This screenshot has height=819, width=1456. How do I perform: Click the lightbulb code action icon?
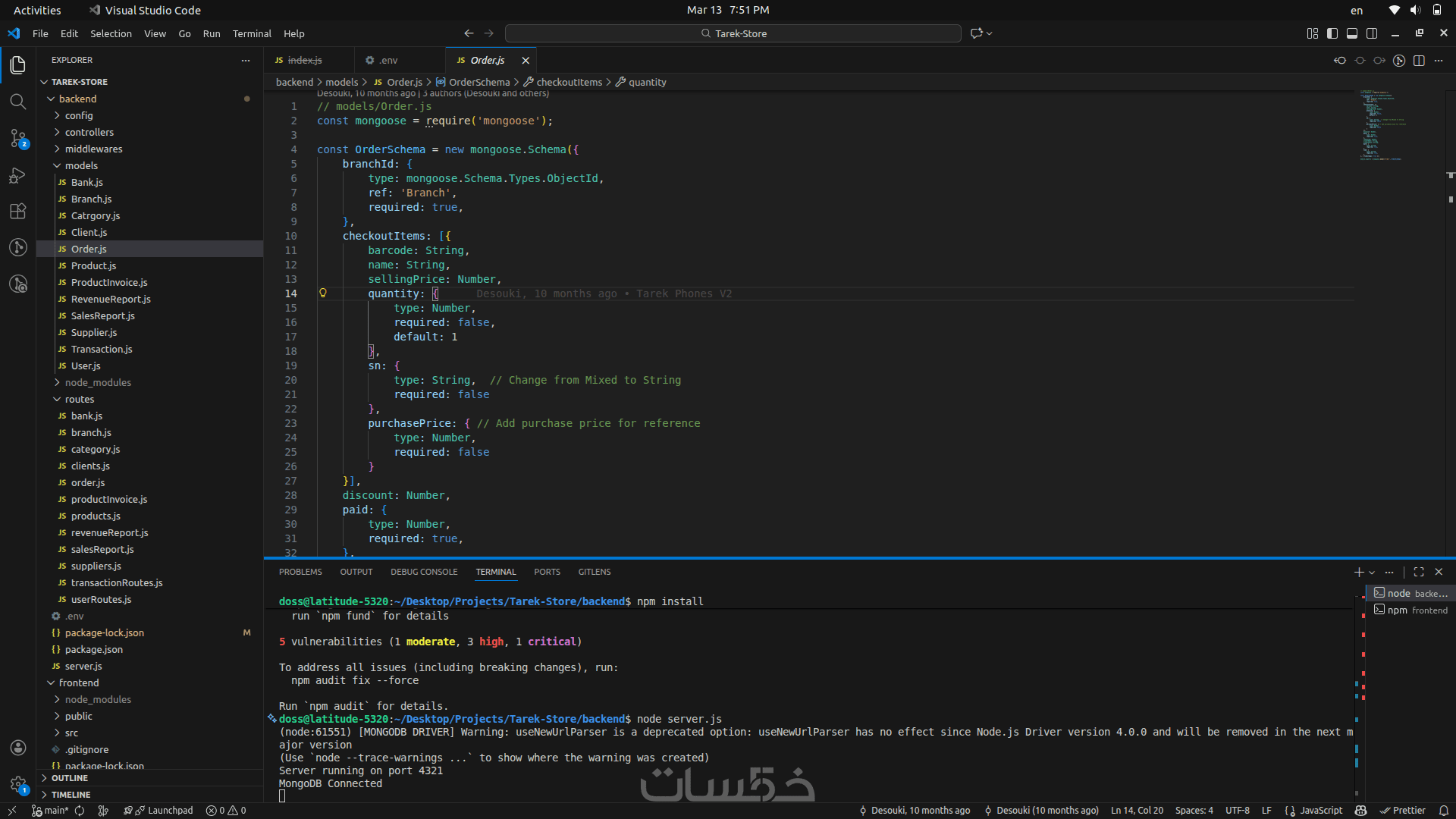click(x=323, y=293)
